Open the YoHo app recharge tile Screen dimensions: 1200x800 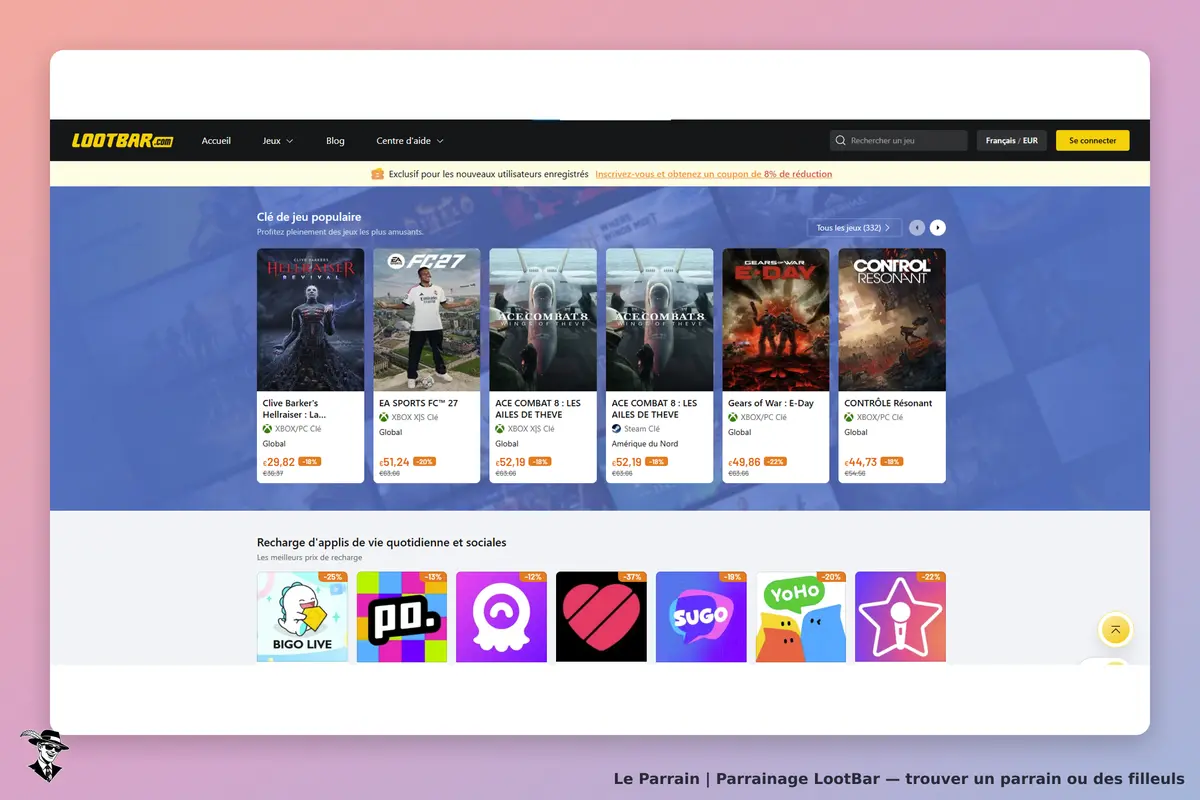(801, 617)
